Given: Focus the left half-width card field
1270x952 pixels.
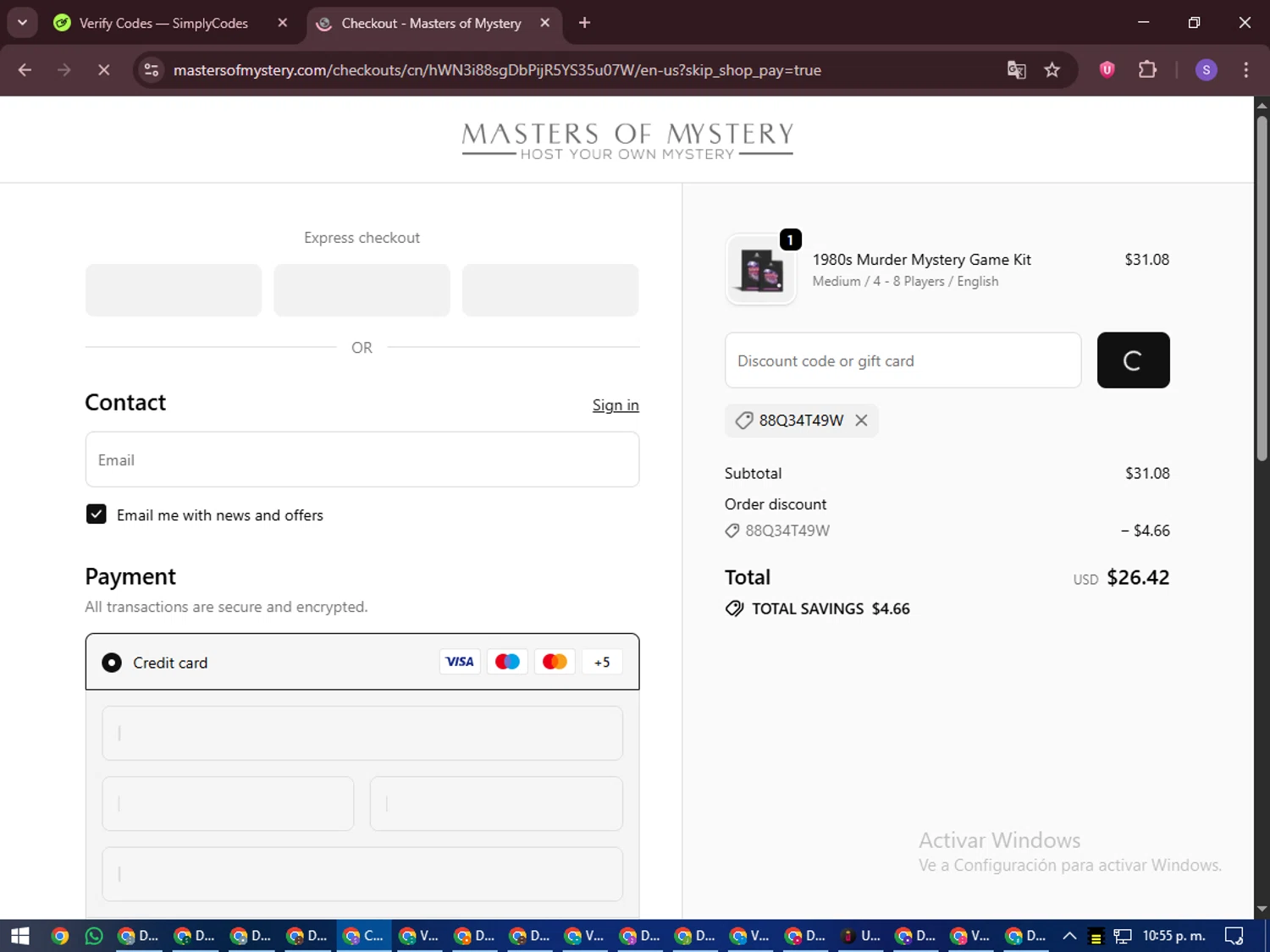Looking at the screenshot, I should pyautogui.click(x=228, y=804).
